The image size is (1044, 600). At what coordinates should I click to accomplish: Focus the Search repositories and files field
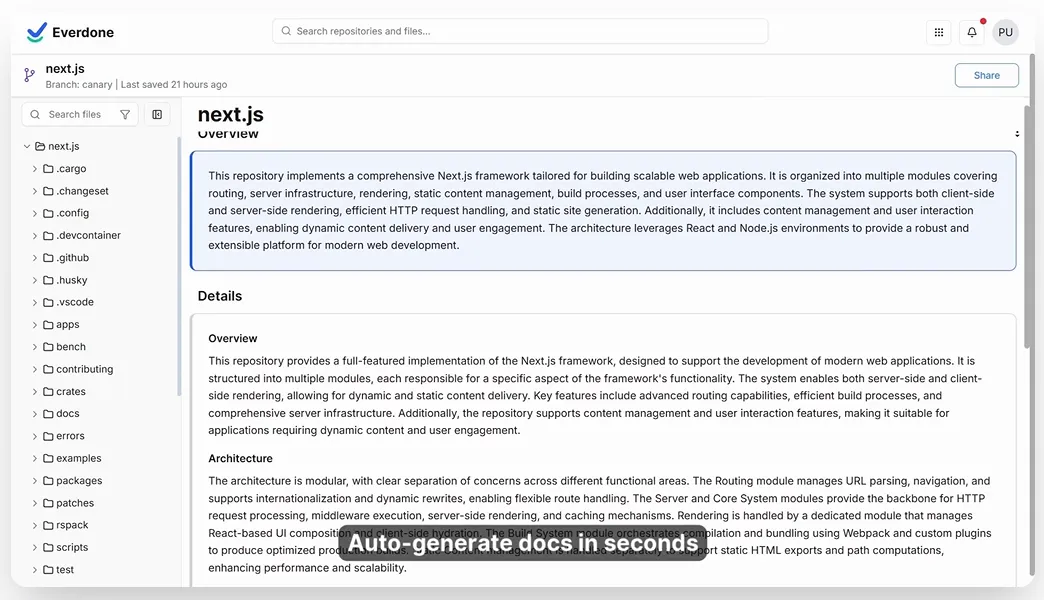pos(520,31)
